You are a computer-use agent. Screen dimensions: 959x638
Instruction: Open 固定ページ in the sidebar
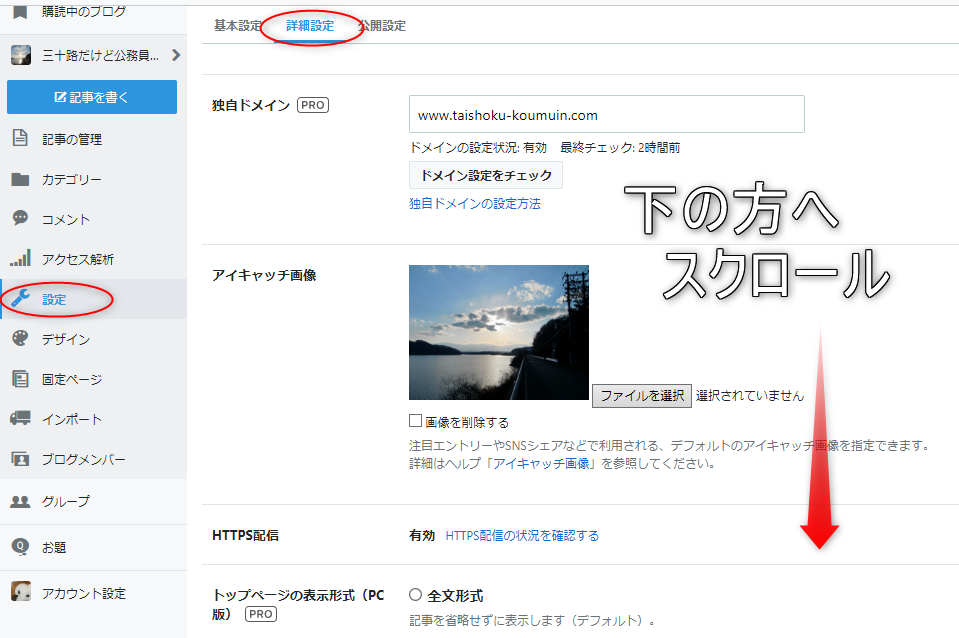tap(72, 379)
